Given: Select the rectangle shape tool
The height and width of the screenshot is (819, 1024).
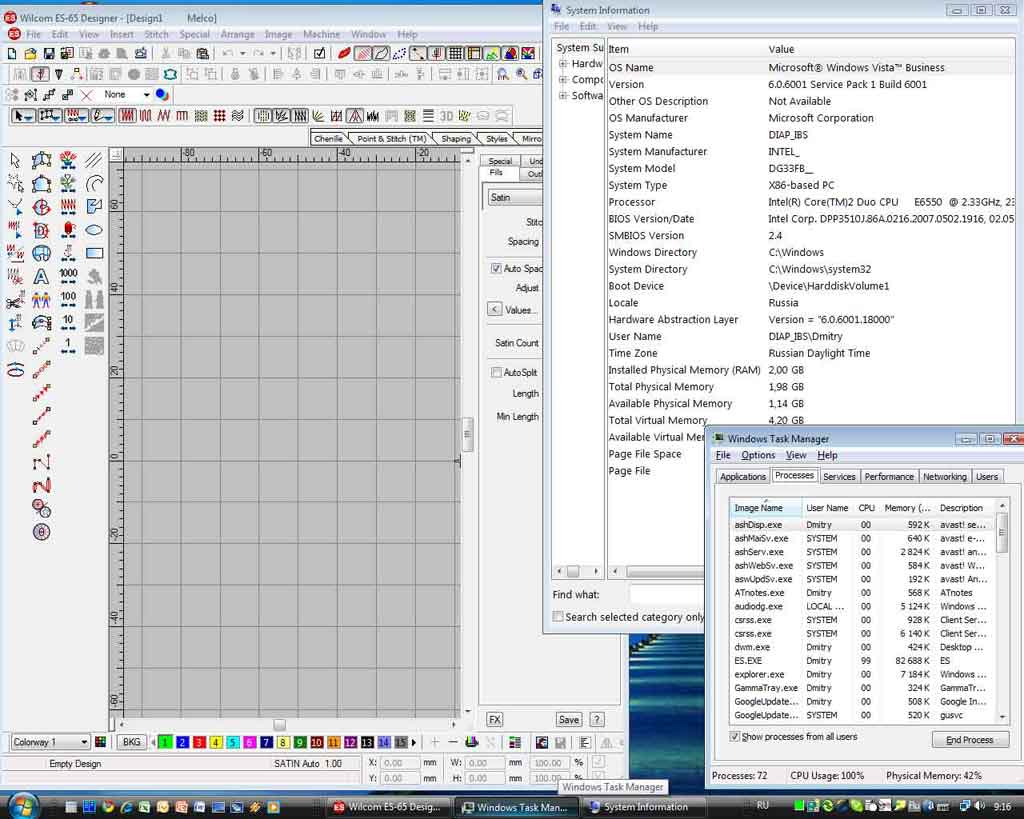Looking at the screenshot, I should pyautogui.click(x=94, y=253).
